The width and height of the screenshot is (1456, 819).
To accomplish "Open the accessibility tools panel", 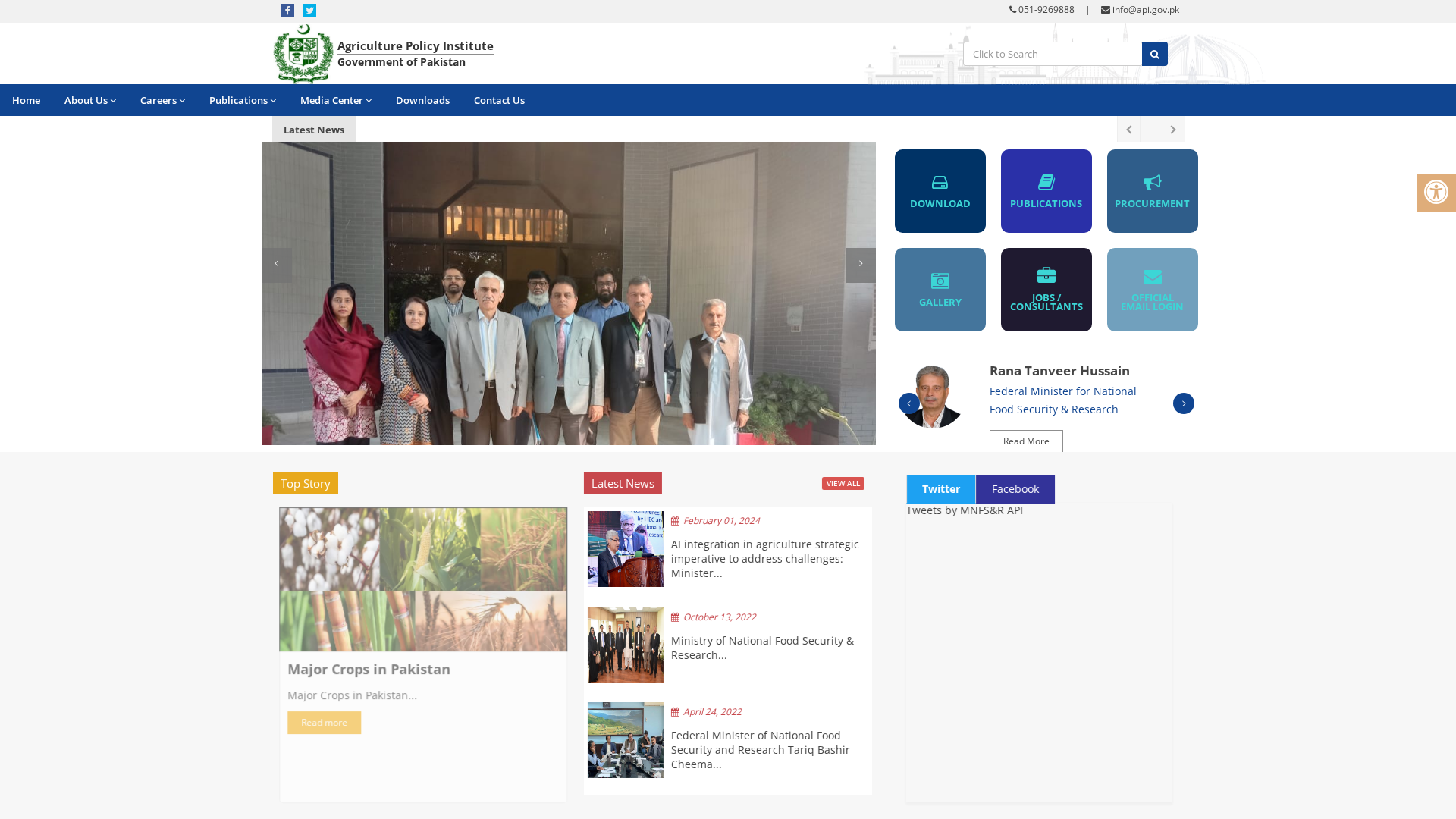I will 1436,193.
